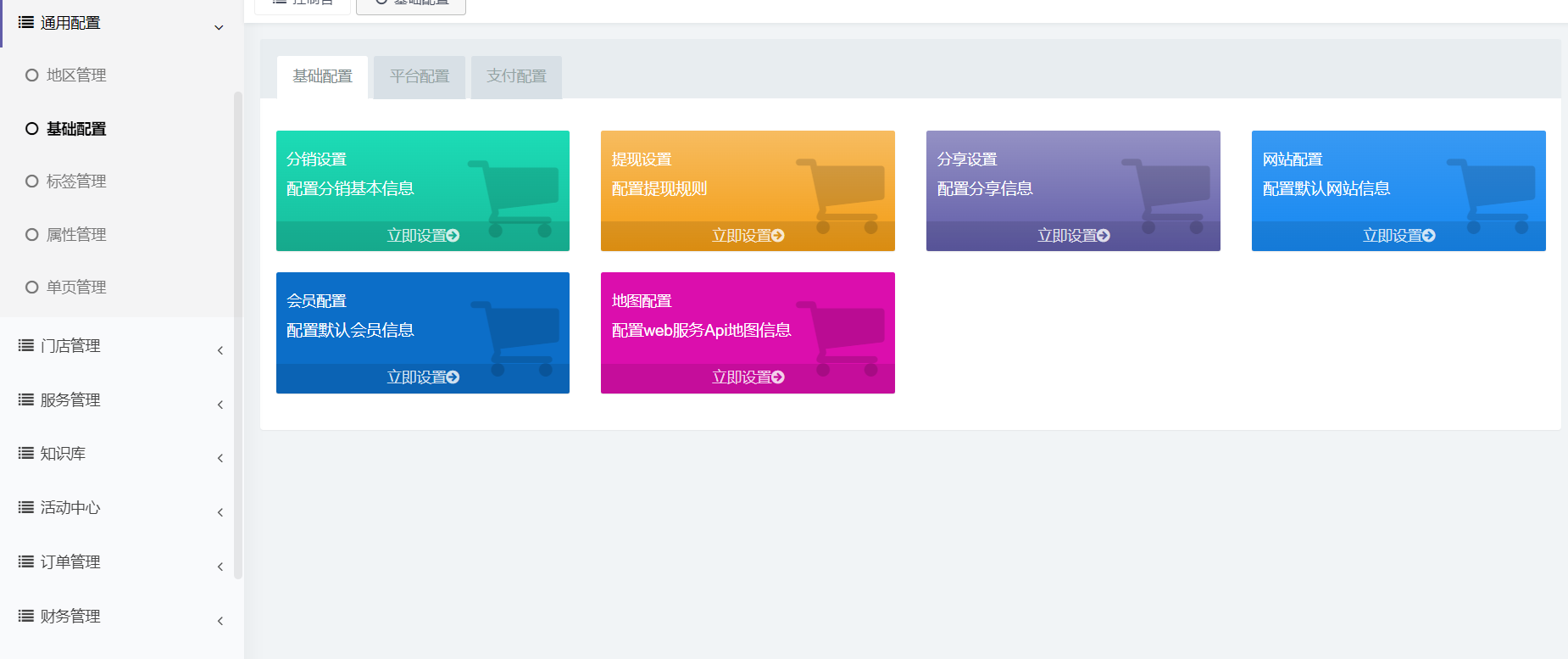Click arrow icon on 提现设置 card
The width and height of the screenshot is (1568, 659).
click(x=778, y=236)
